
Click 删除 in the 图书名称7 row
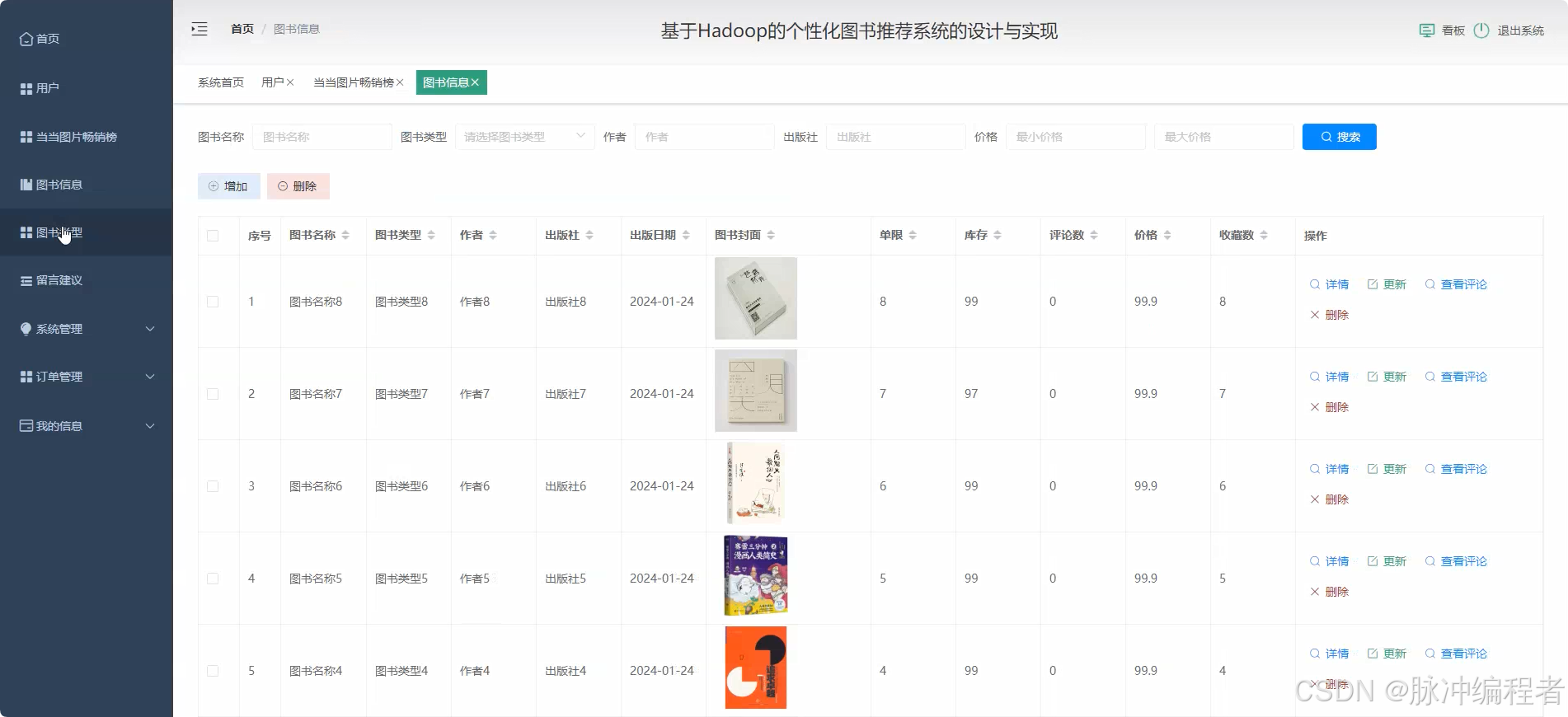[1330, 407]
